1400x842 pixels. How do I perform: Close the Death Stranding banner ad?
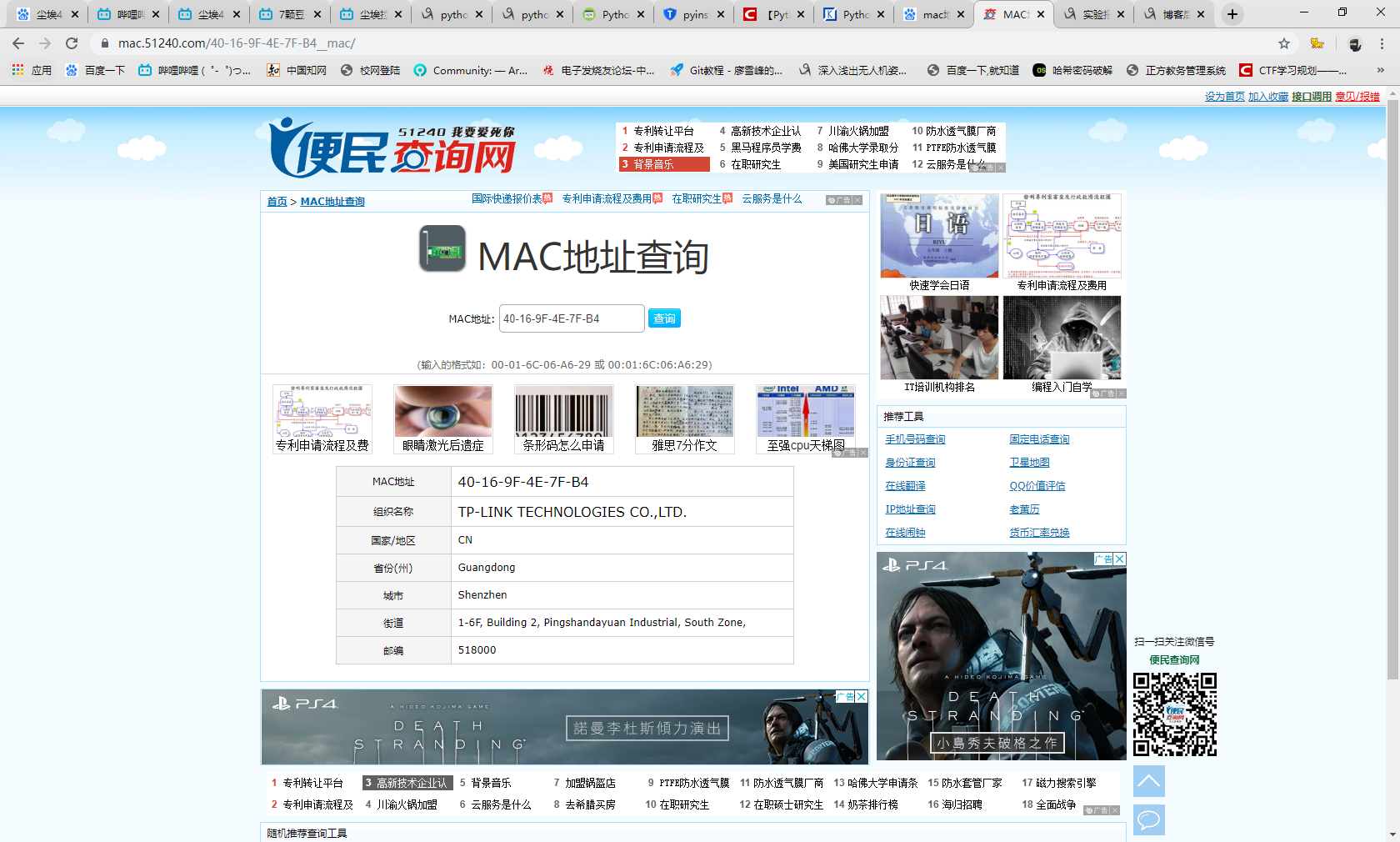click(862, 696)
